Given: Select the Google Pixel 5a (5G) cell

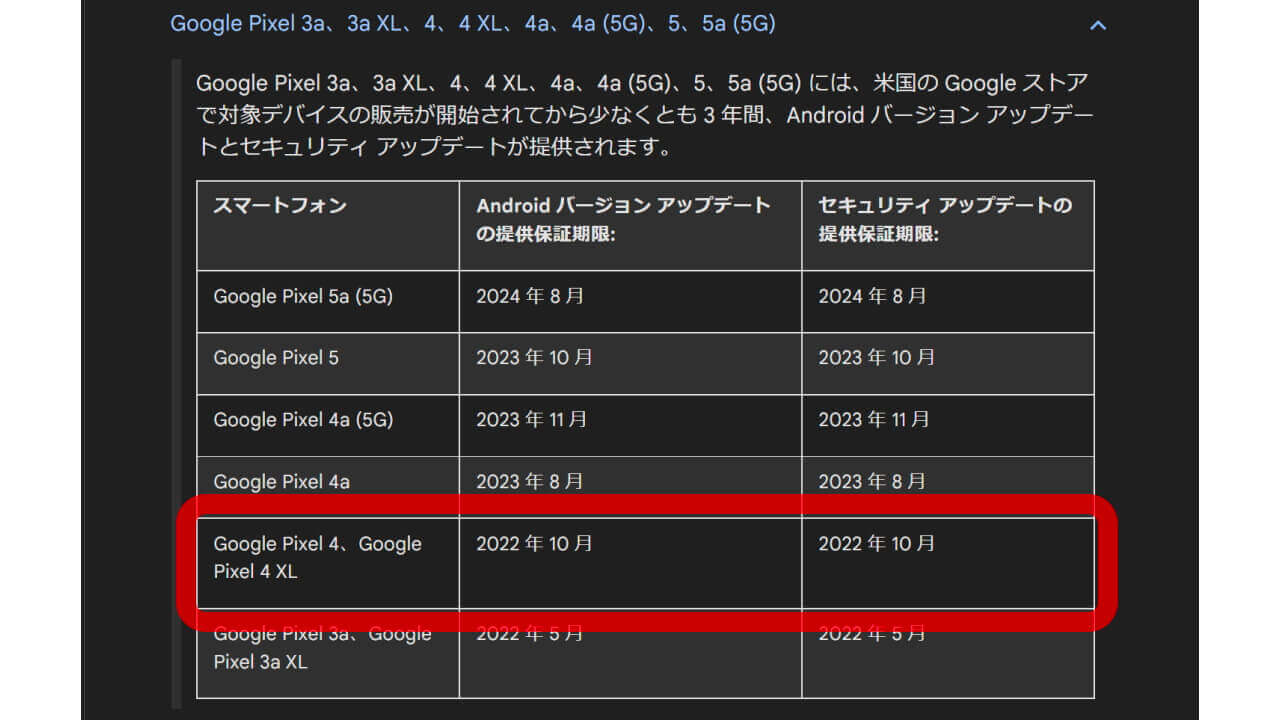Looking at the screenshot, I should [x=303, y=296].
